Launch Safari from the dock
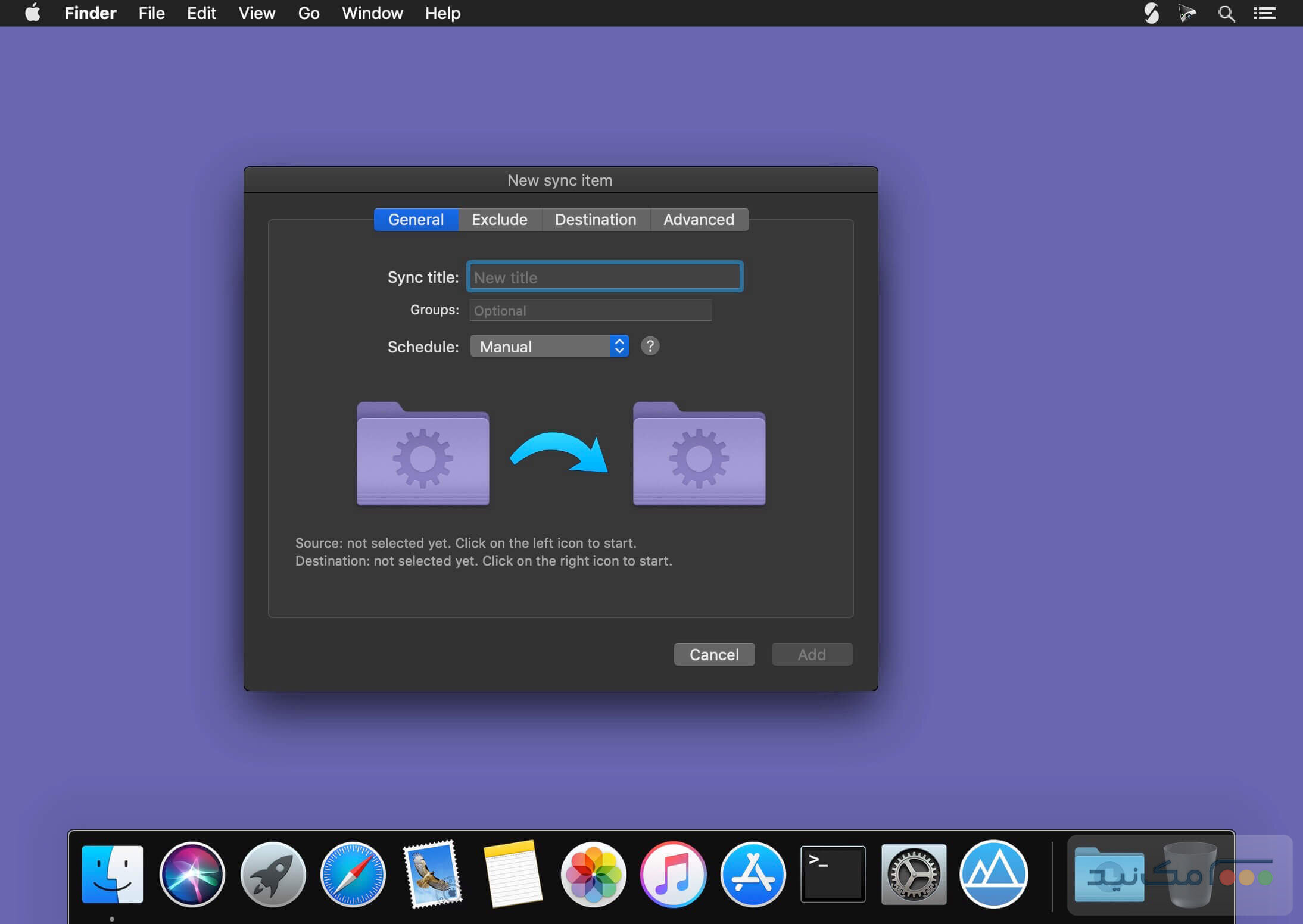1303x924 pixels. pos(353,874)
